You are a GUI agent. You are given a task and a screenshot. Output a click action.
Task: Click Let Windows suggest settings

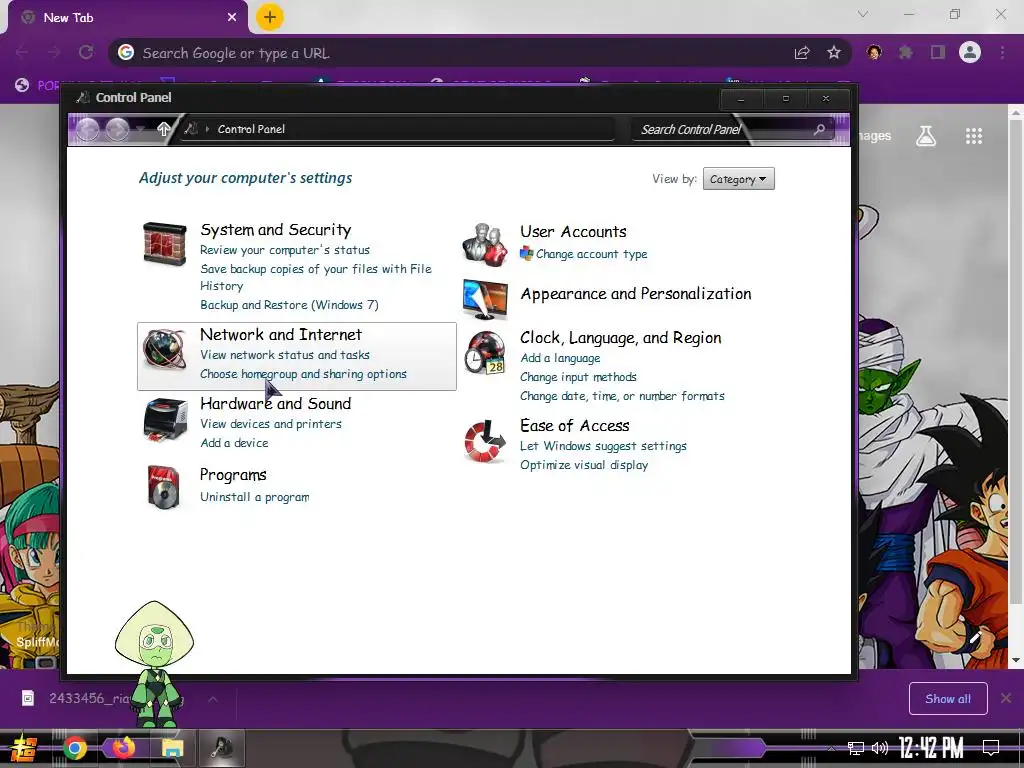[603, 446]
